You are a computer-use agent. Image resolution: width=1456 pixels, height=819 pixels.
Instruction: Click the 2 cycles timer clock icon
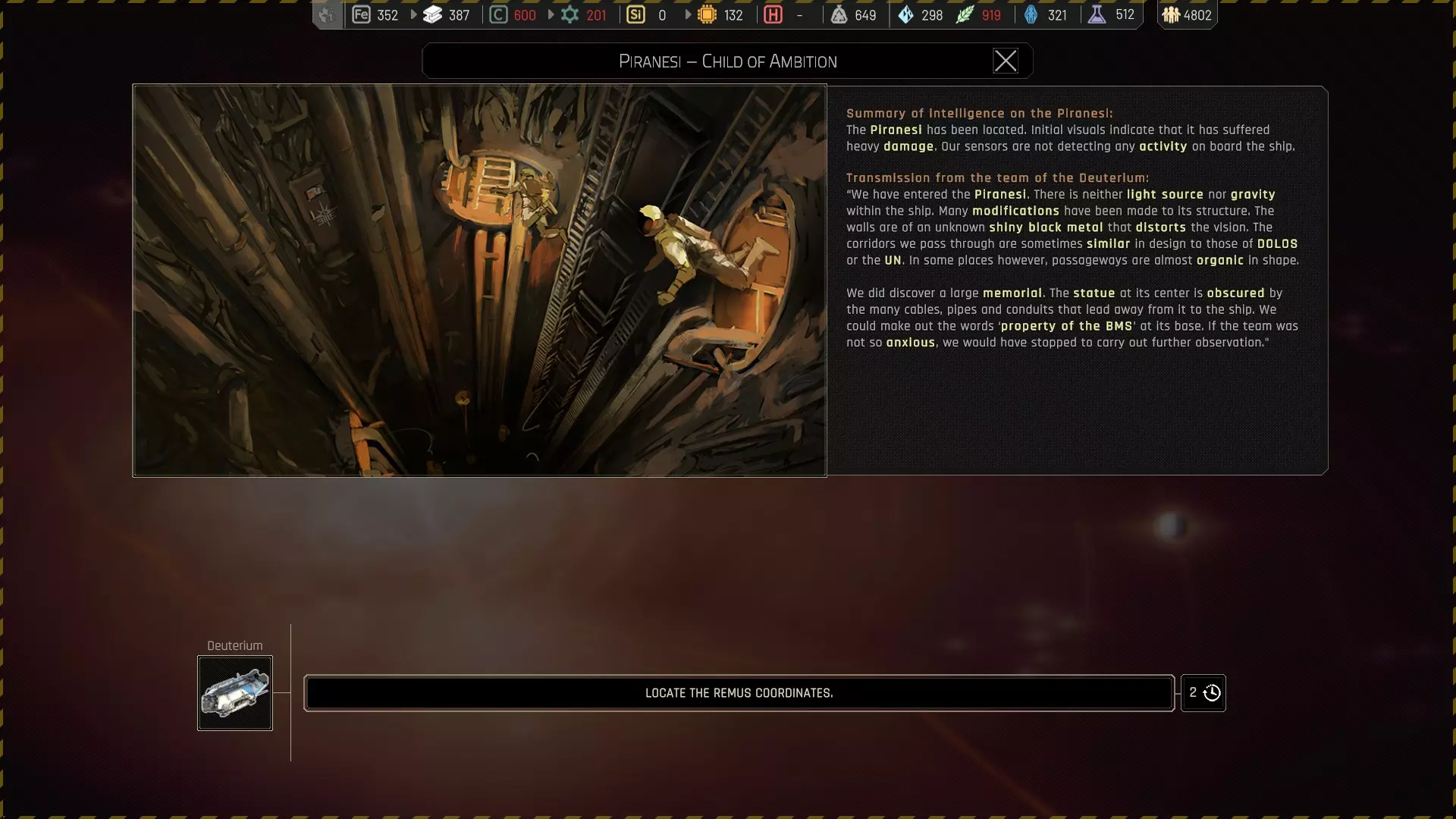[x=1212, y=693]
